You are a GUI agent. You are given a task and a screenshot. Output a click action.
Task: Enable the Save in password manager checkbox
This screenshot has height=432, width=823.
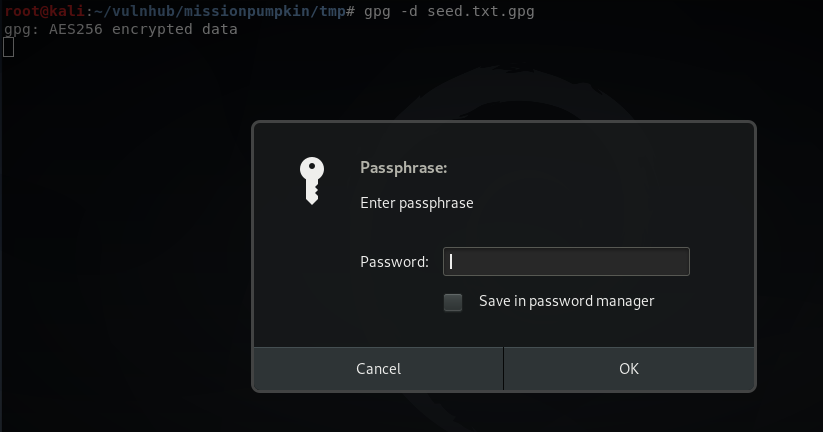point(453,302)
